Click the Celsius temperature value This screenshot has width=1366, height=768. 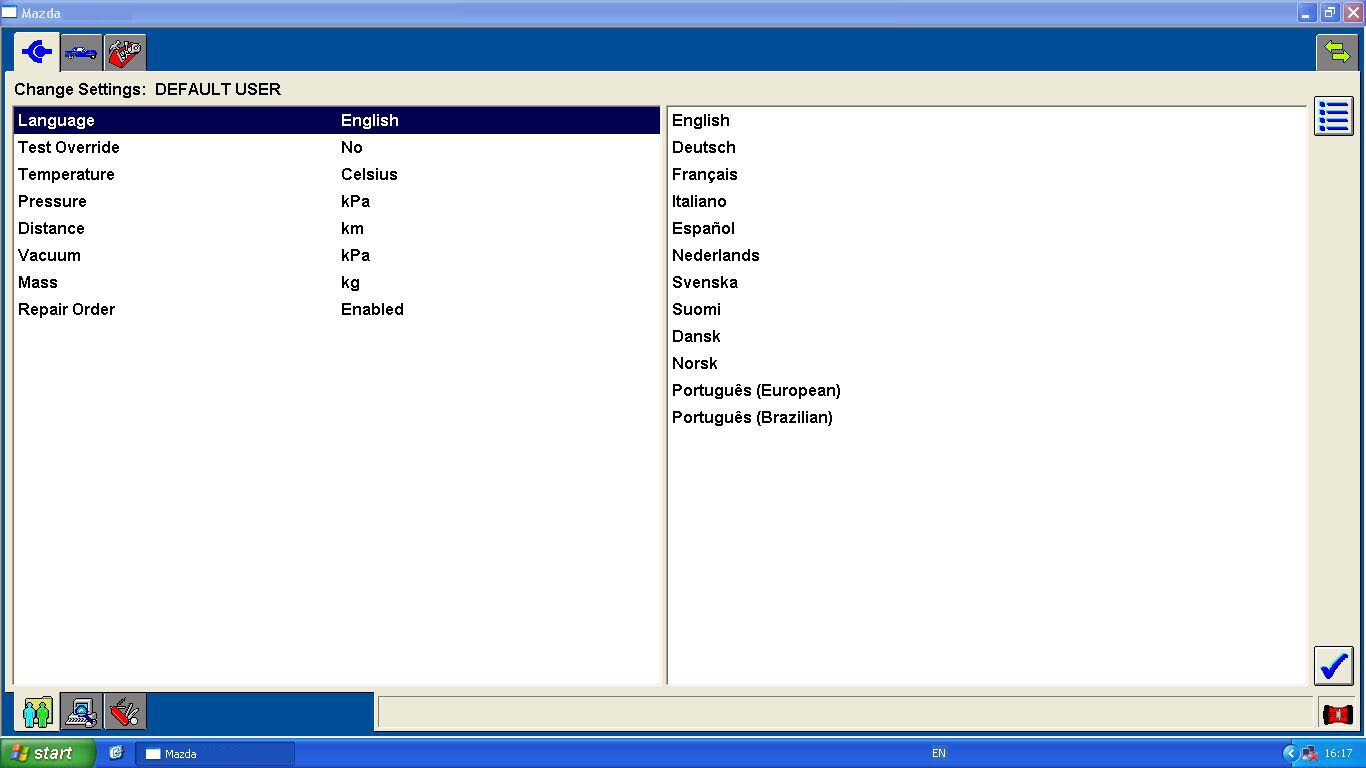[369, 174]
